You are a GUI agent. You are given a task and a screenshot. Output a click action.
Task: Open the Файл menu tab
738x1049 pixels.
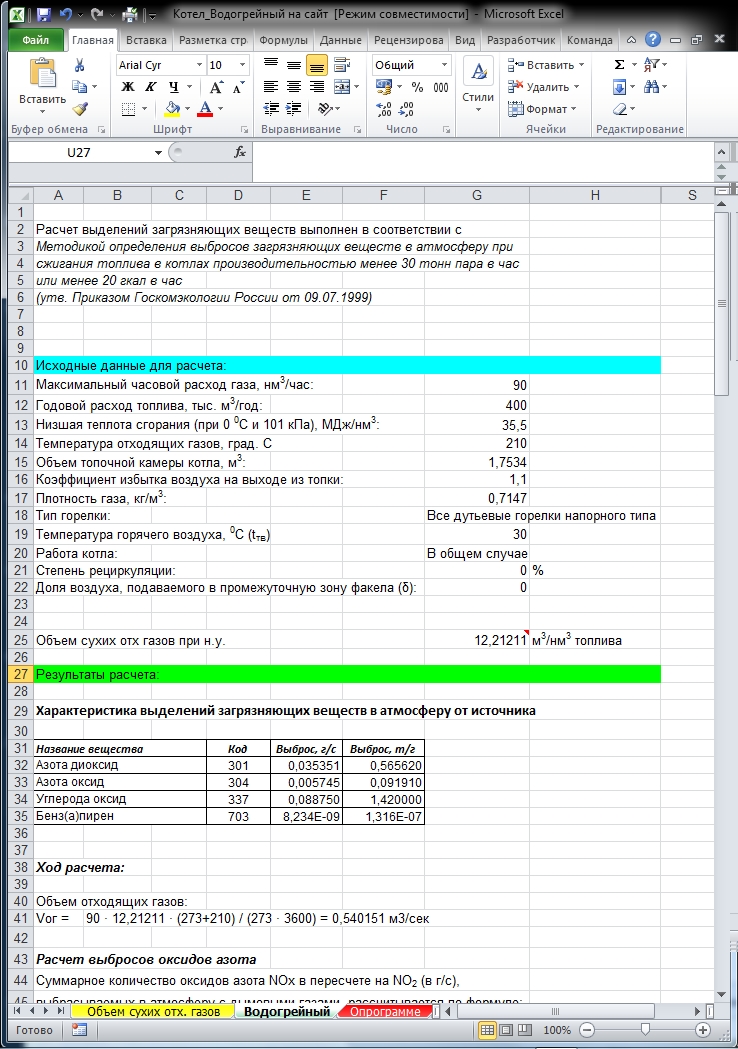pos(35,40)
